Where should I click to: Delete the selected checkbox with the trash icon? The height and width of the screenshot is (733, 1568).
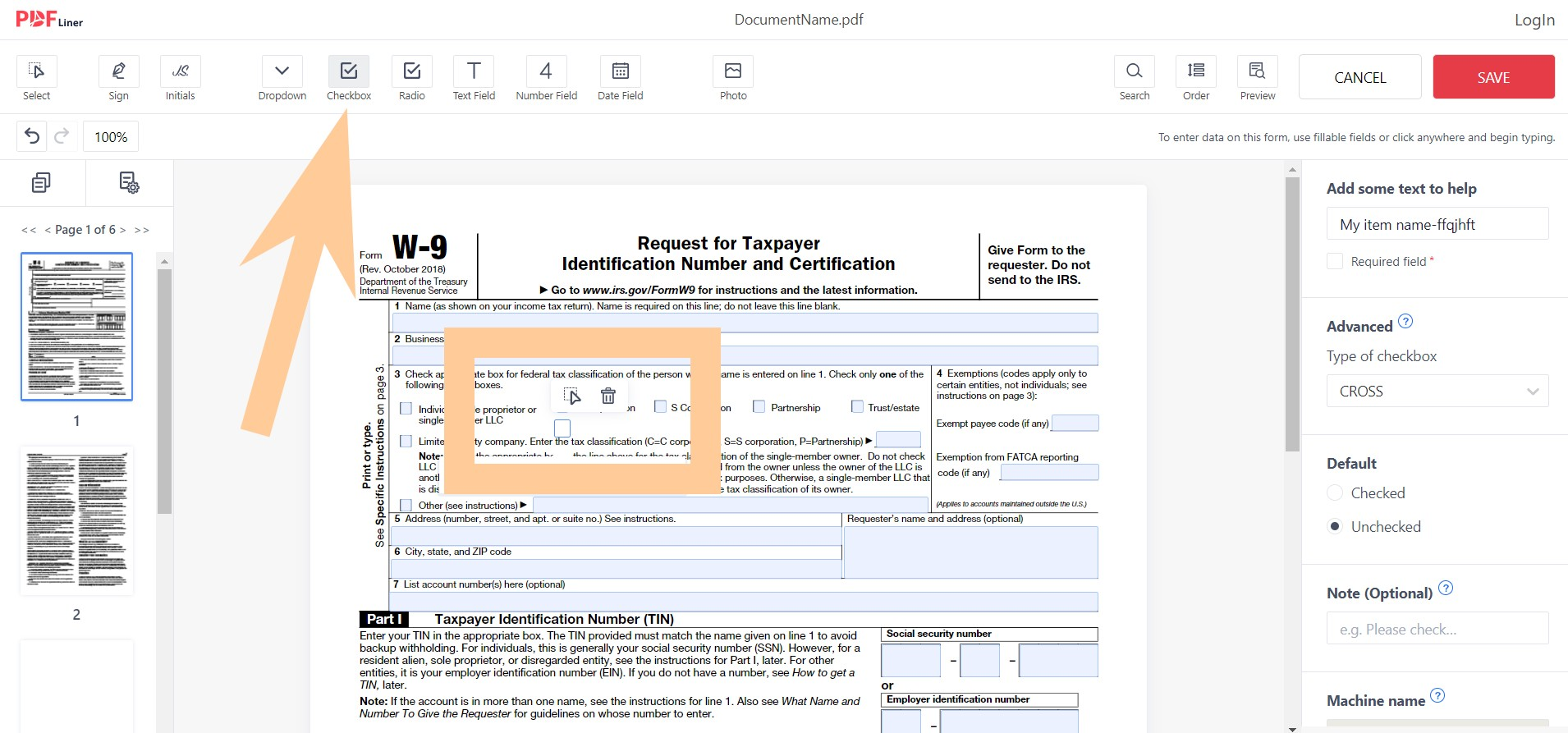608,396
